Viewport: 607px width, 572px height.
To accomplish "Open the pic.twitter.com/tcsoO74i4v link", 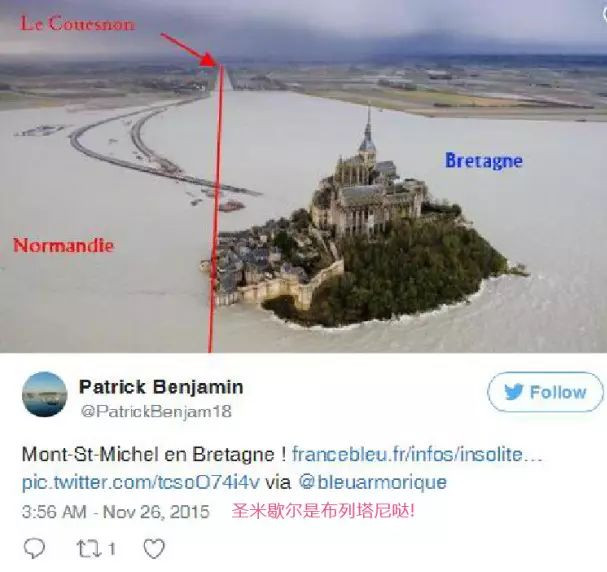I will (141, 482).
